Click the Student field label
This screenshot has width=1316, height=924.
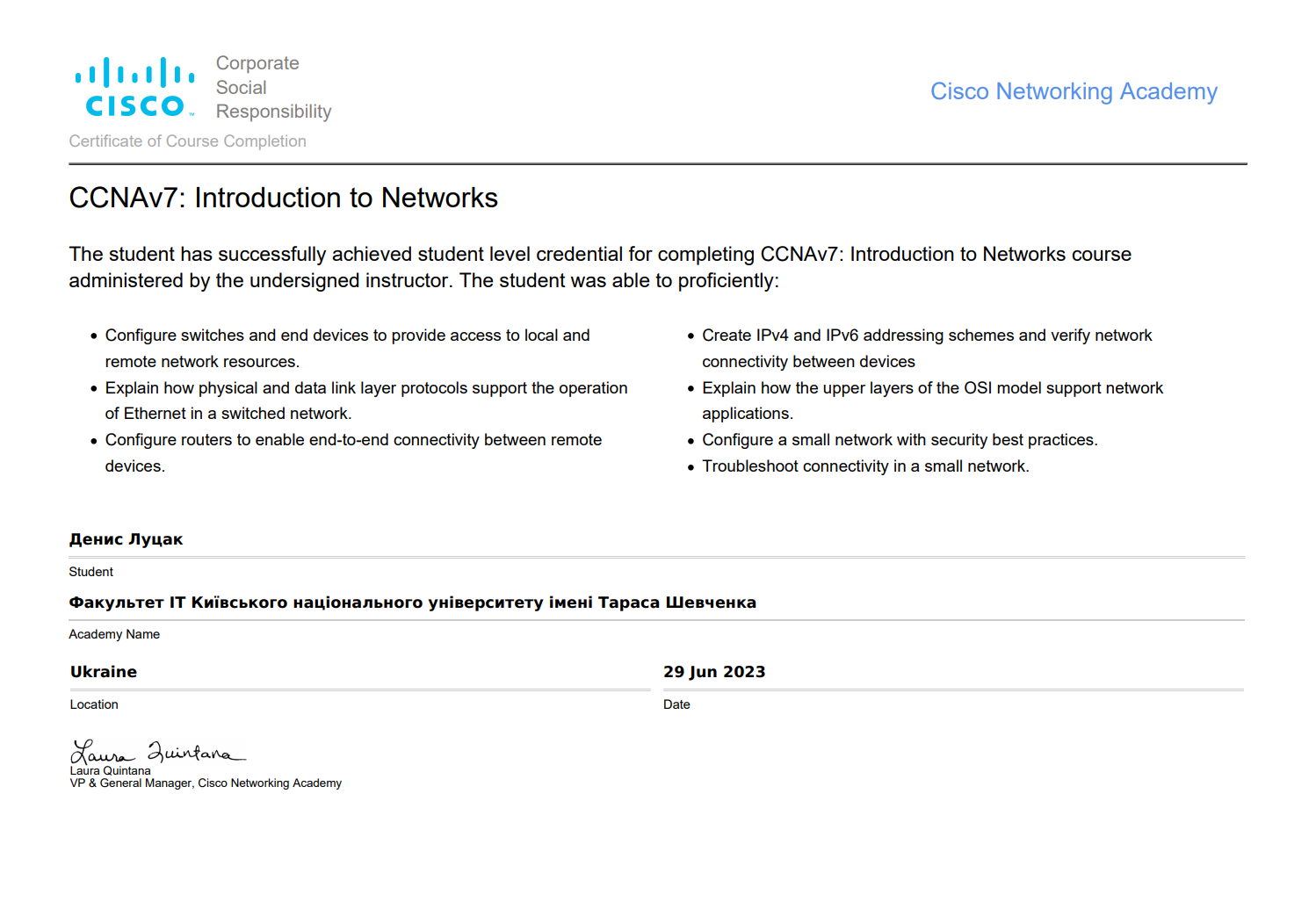pos(90,572)
